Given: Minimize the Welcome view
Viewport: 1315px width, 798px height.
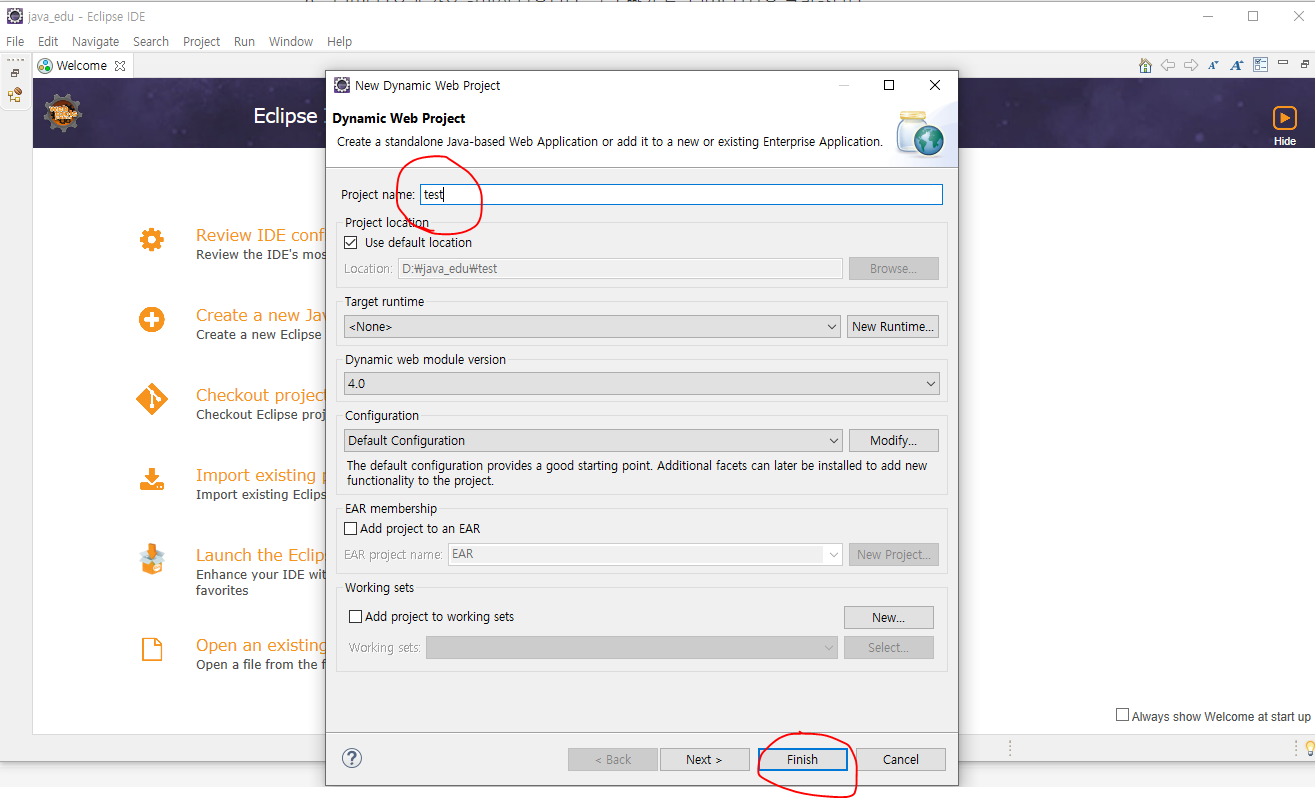Looking at the screenshot, I should [x=1283, y=64].
